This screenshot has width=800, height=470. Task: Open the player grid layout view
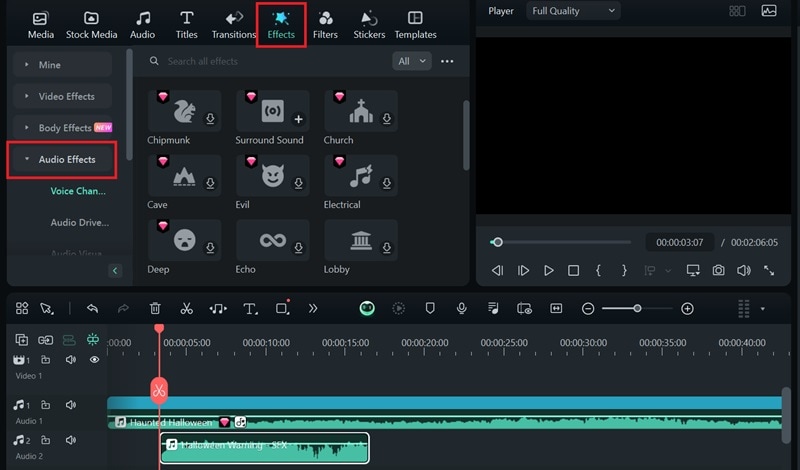tap(737, 11)
